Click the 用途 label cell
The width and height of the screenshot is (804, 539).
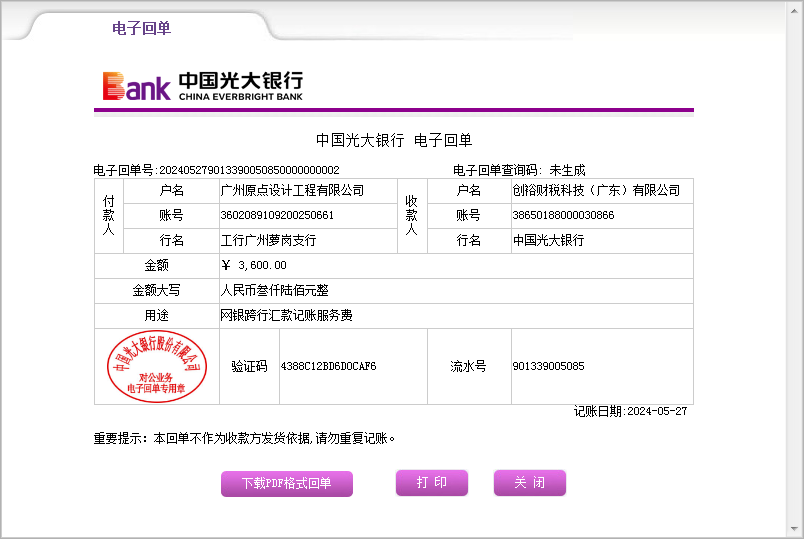tap(157, 315)
